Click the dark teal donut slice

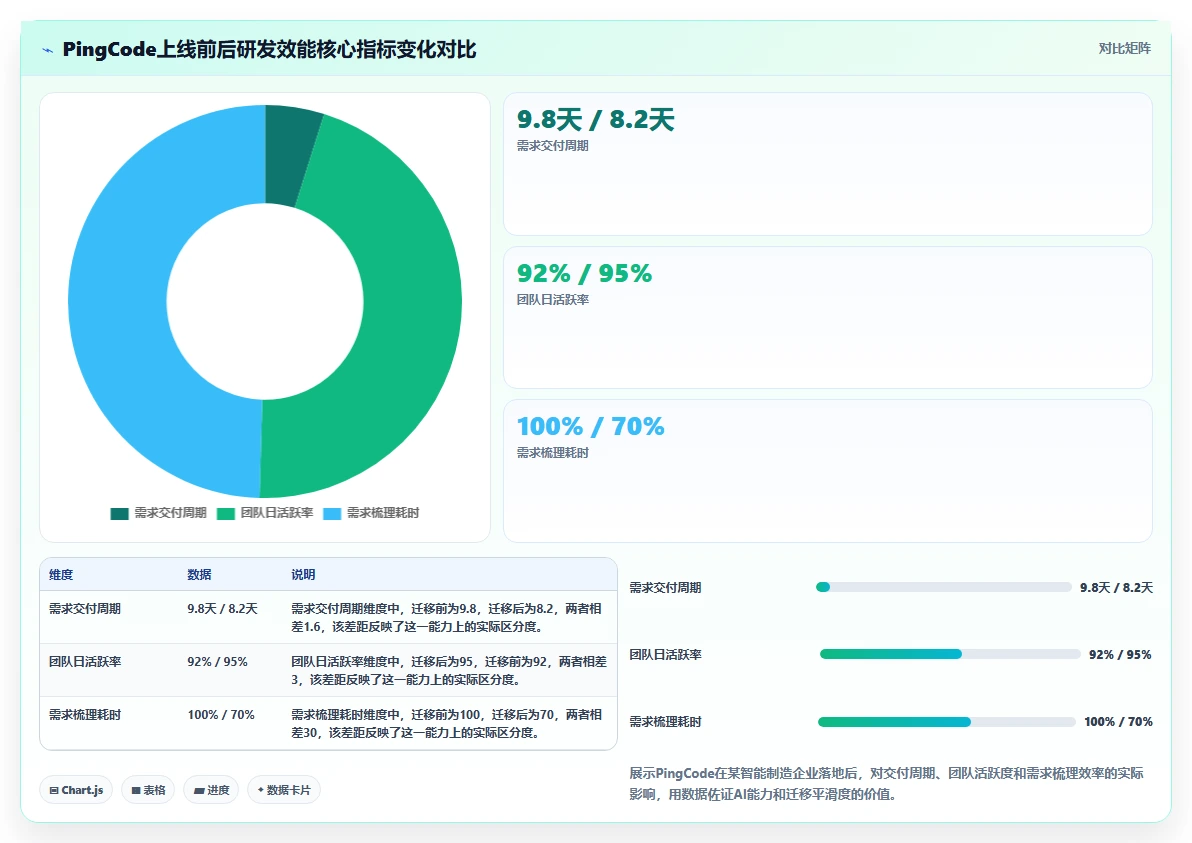[289, 156]
